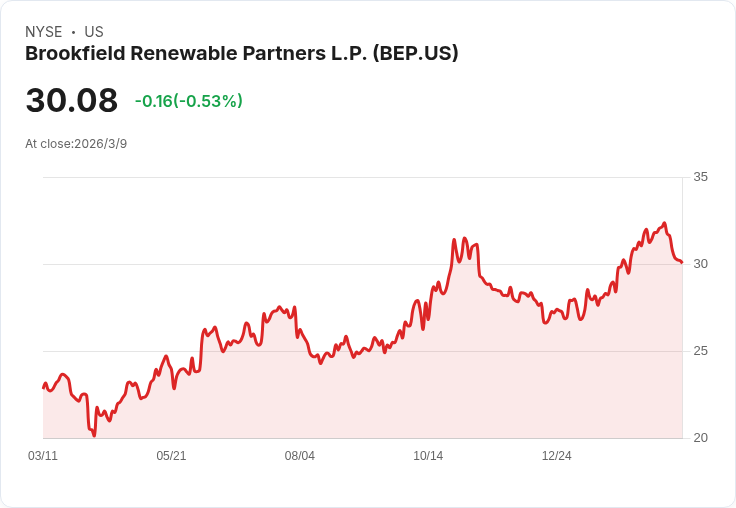Click the 35 y-axis label
Screen dimensions: 736x508
[700, 177]
